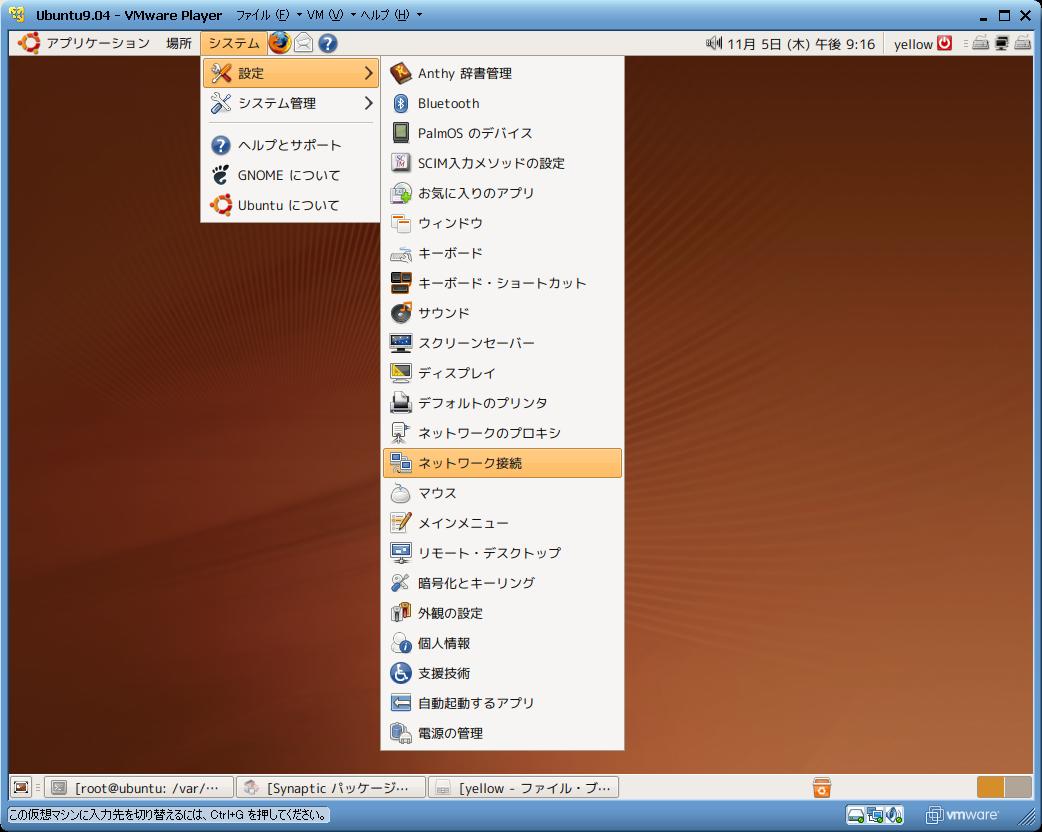1042x832 pixels.
Task: Click the ディスプレイ icon
Action: tap(401, 373)
